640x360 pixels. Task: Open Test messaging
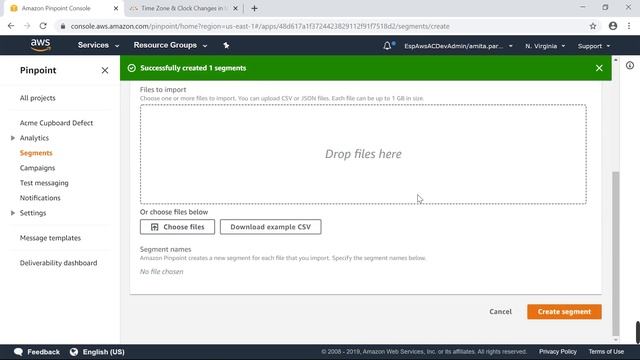click(44, 183)
